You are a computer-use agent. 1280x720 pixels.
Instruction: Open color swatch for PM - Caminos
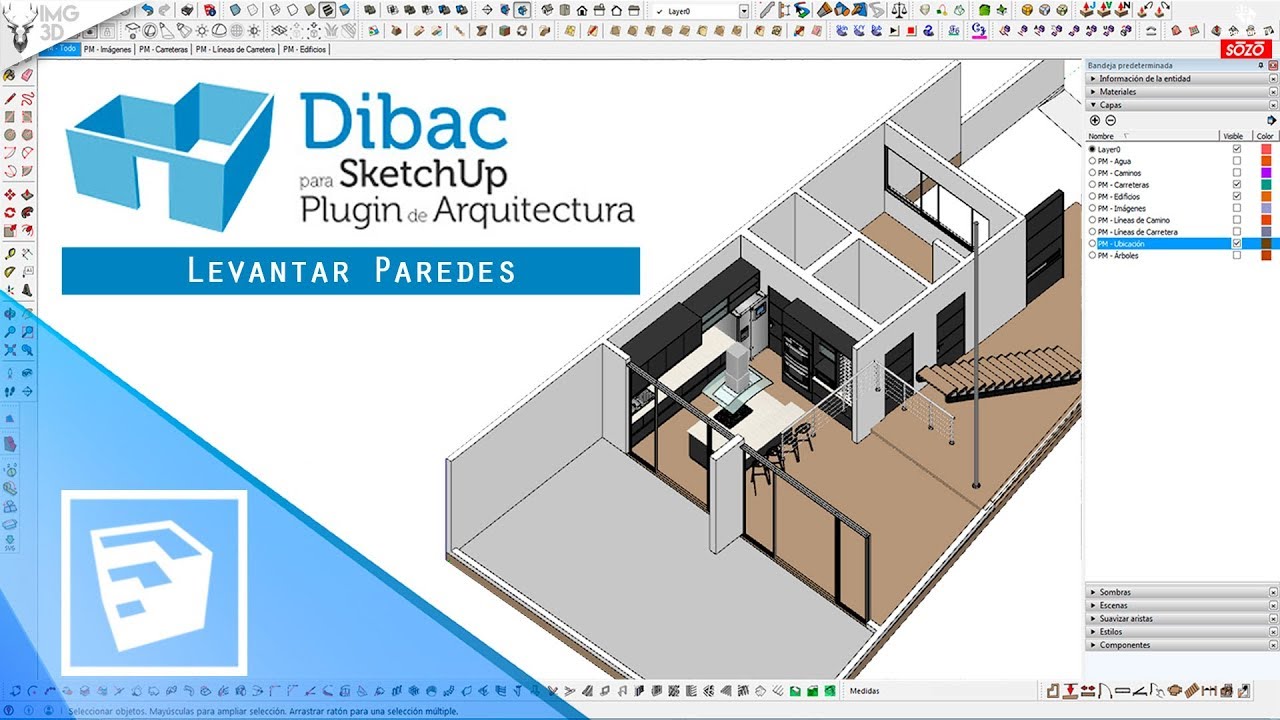tap(1266, 173)
